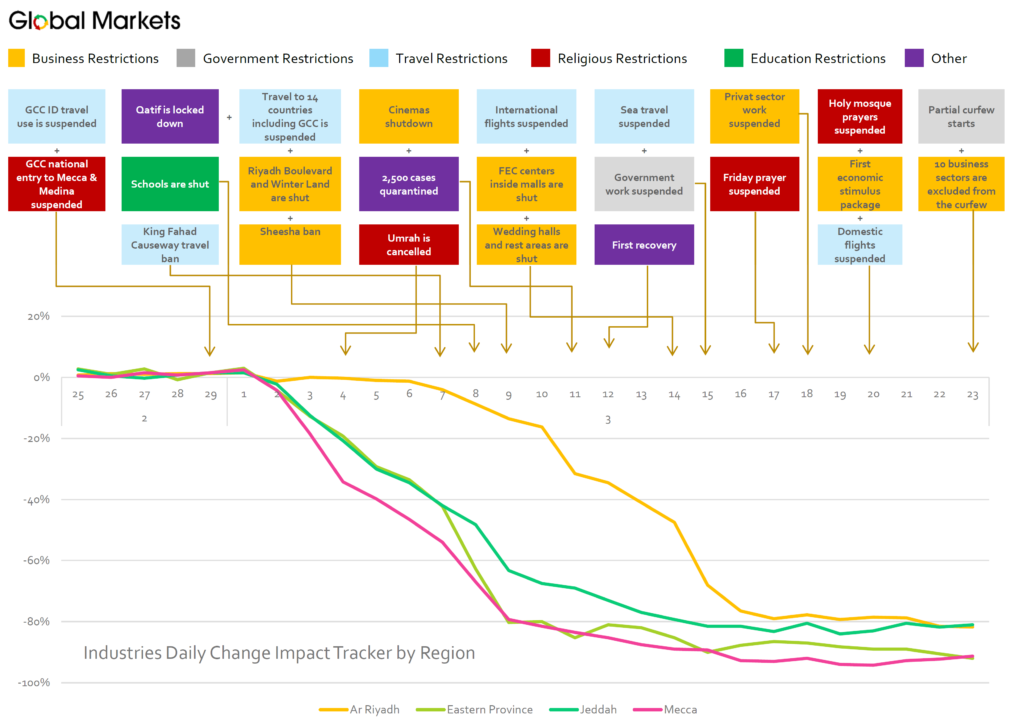
Task: Click the Umrah is cancelled box
Action: 408,245
